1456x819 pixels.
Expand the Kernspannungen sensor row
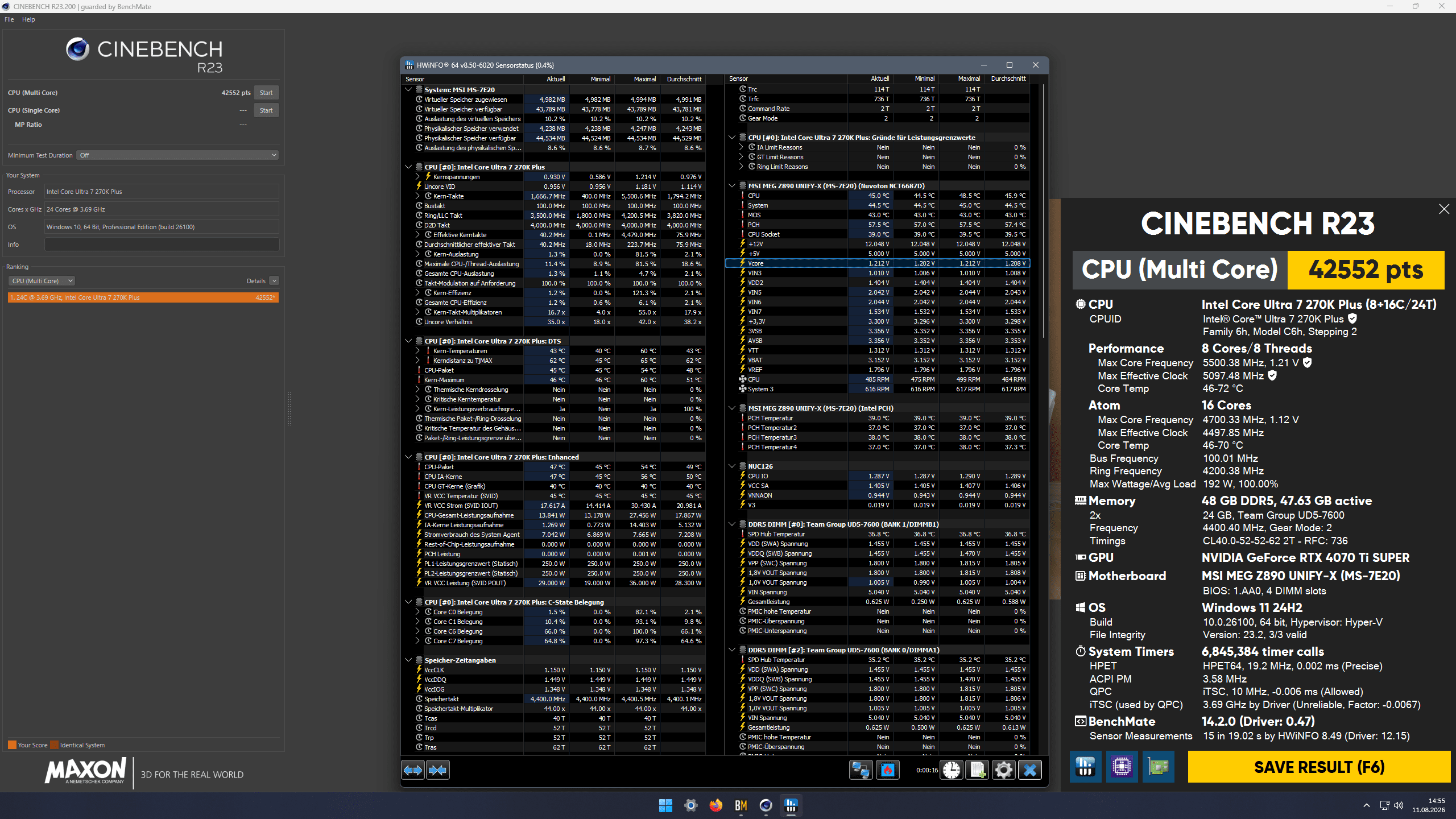pos(417,177)
